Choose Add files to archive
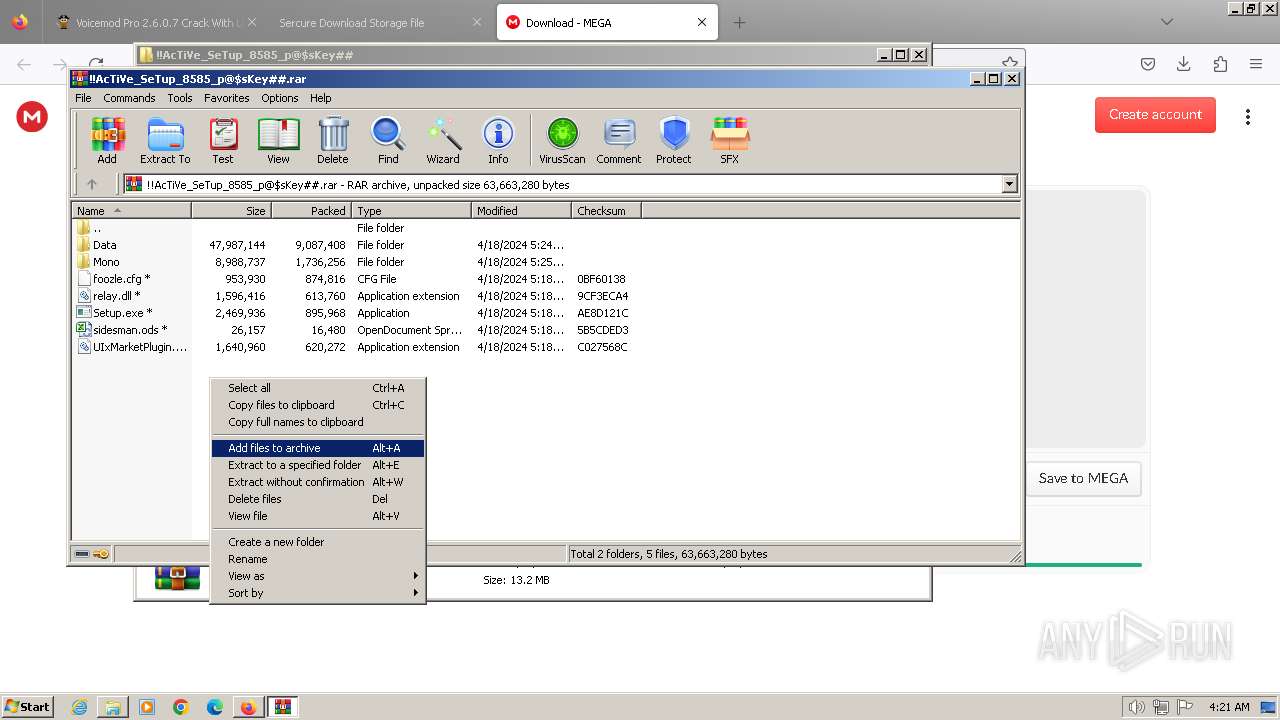This screenshot has width=1280, height=720. tap(318, 448)
